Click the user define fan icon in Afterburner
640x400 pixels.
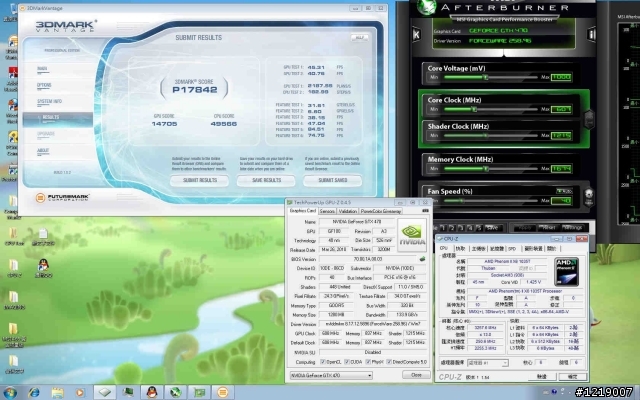pyautogui.click(x=589, y=196)
